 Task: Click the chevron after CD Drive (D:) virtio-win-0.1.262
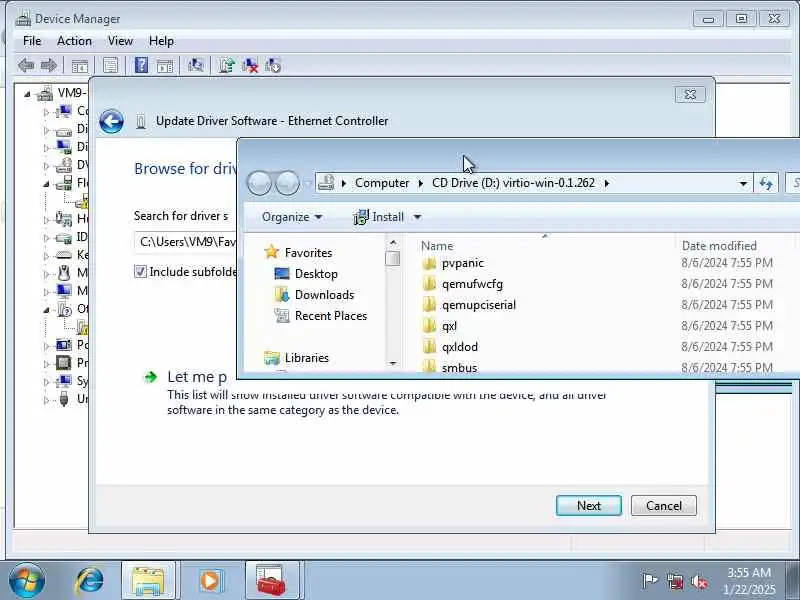(x=607, y=184)
